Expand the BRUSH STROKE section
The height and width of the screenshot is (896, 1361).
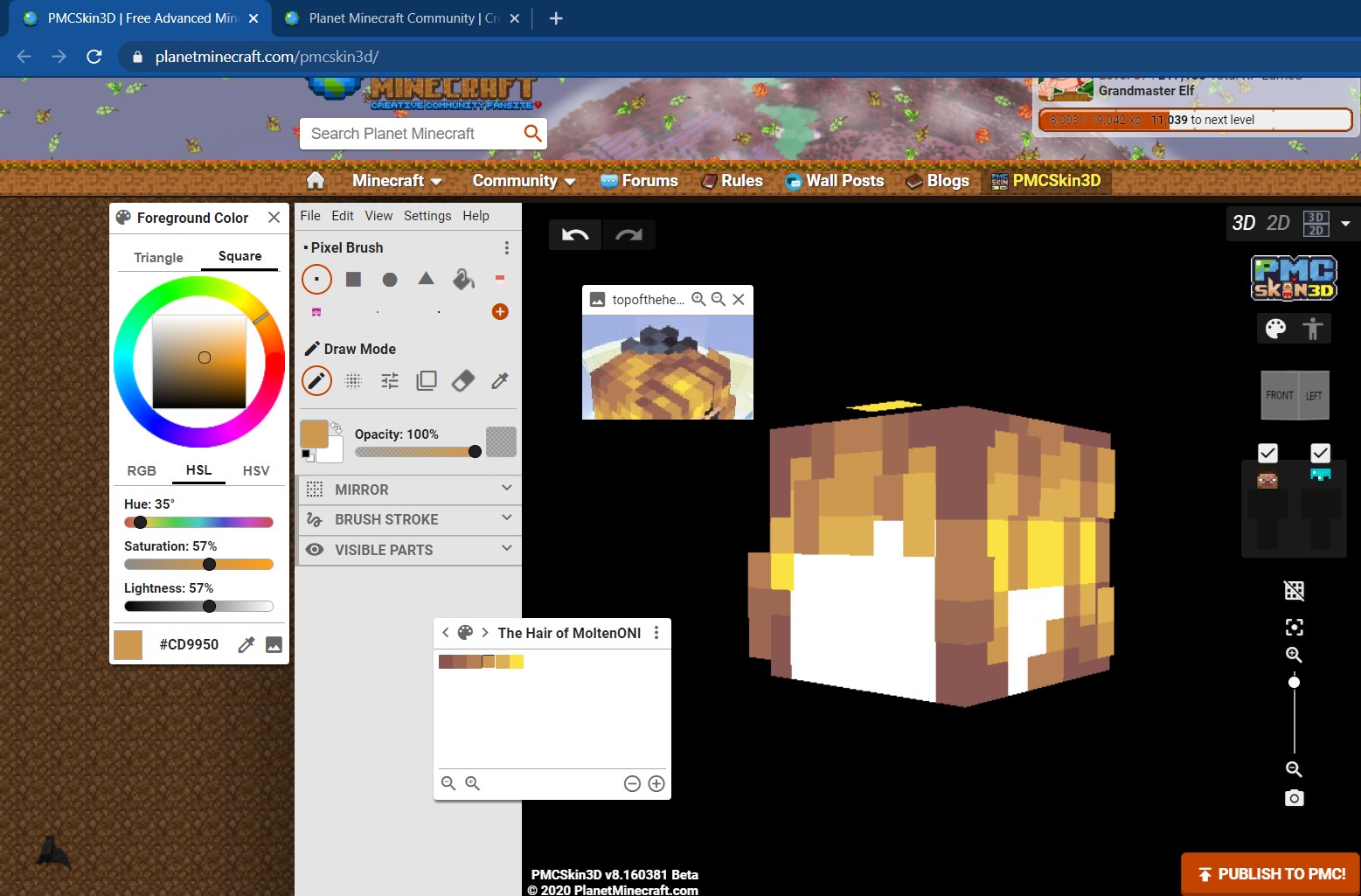click(x=409, y=519)
